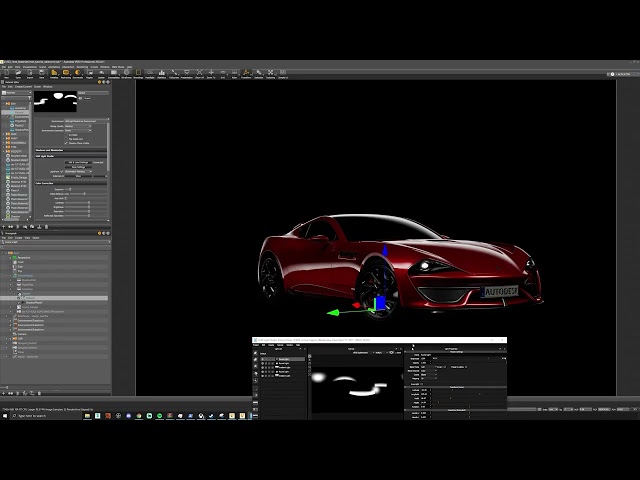Image resolution: width=640 pixels, height=480 pixels.
Task: Click the Open file toolbar icon
Action: (x=18, y=73)
